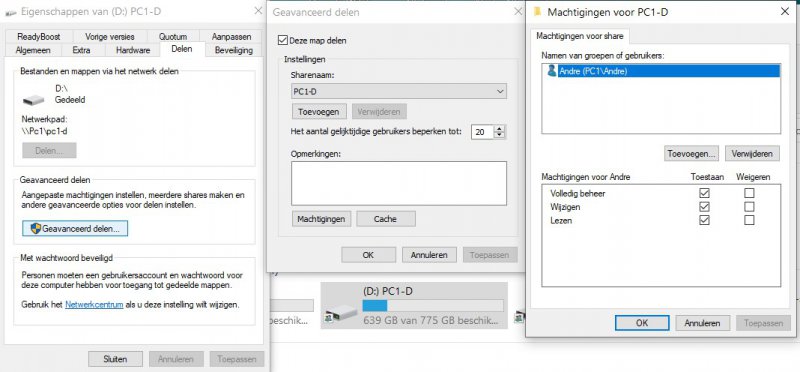This screenshot has width=800, height=372.
Task: Increase the simultaneous users limit spinner
Action: pyautogui.click(x=499, y=129)
